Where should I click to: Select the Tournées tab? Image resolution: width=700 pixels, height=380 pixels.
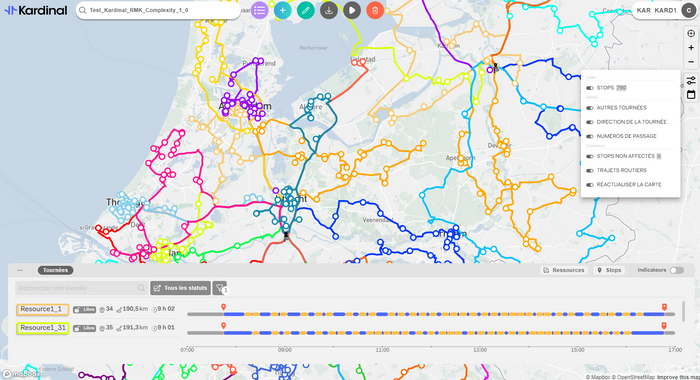pyautogui.click(x=55, y=270)
